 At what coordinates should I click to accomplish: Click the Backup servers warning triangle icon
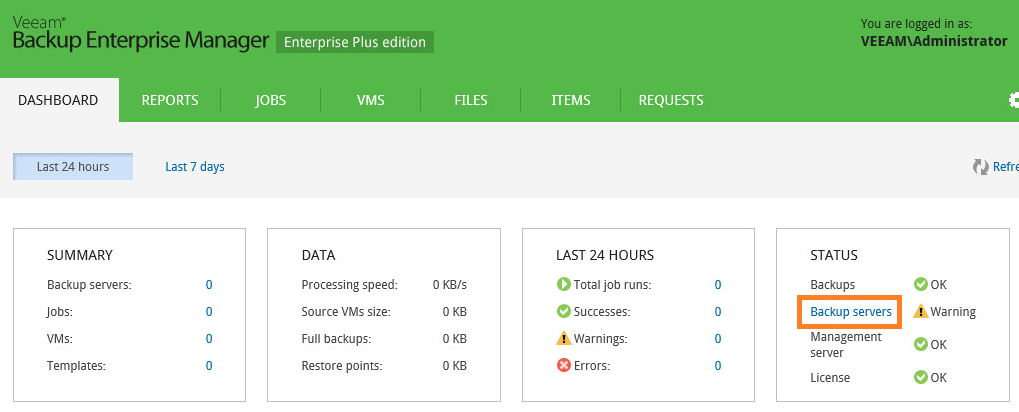pos(920,312)
